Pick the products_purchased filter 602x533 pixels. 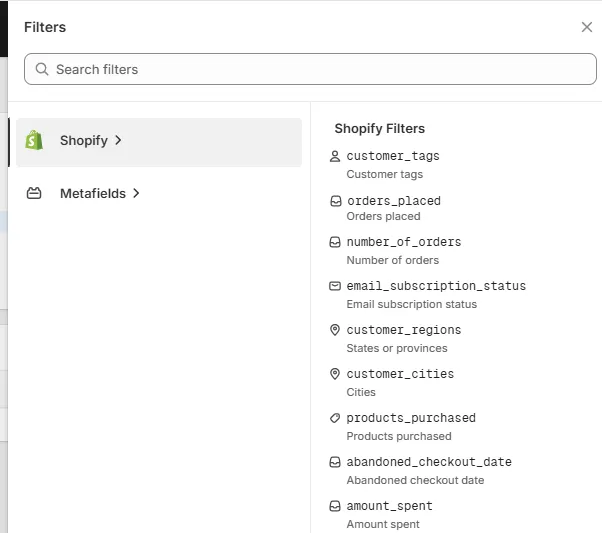411,418
